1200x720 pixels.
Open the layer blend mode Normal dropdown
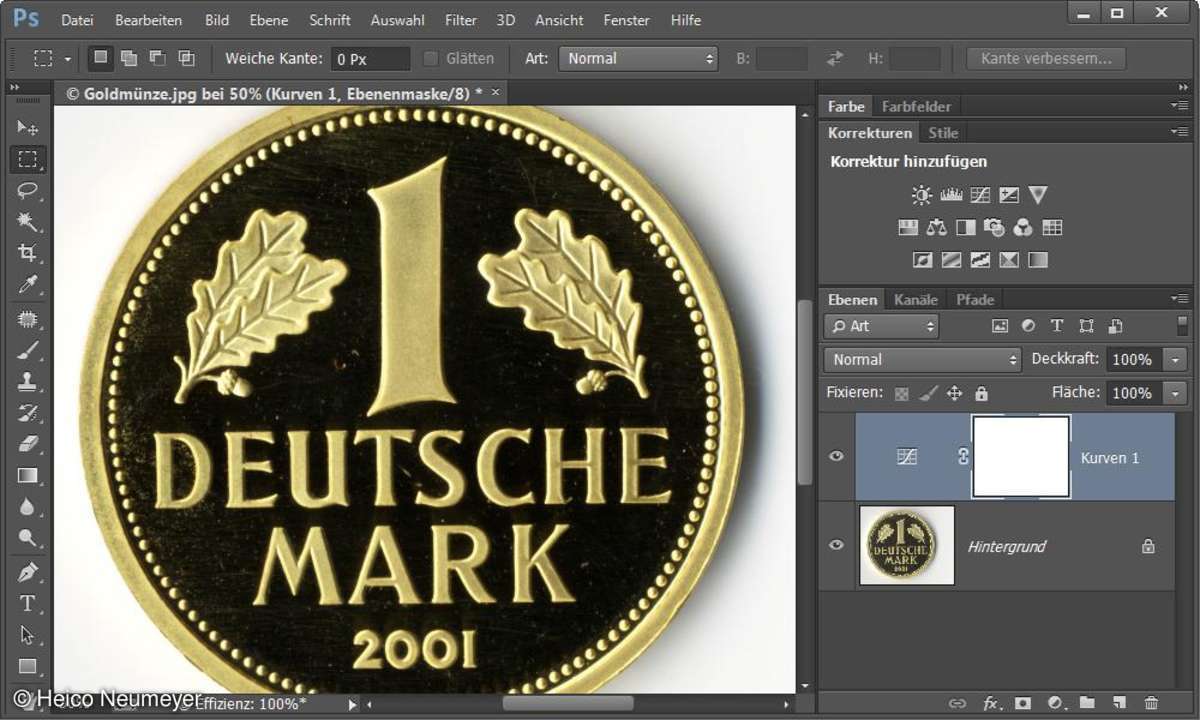(x=922, y=360)
